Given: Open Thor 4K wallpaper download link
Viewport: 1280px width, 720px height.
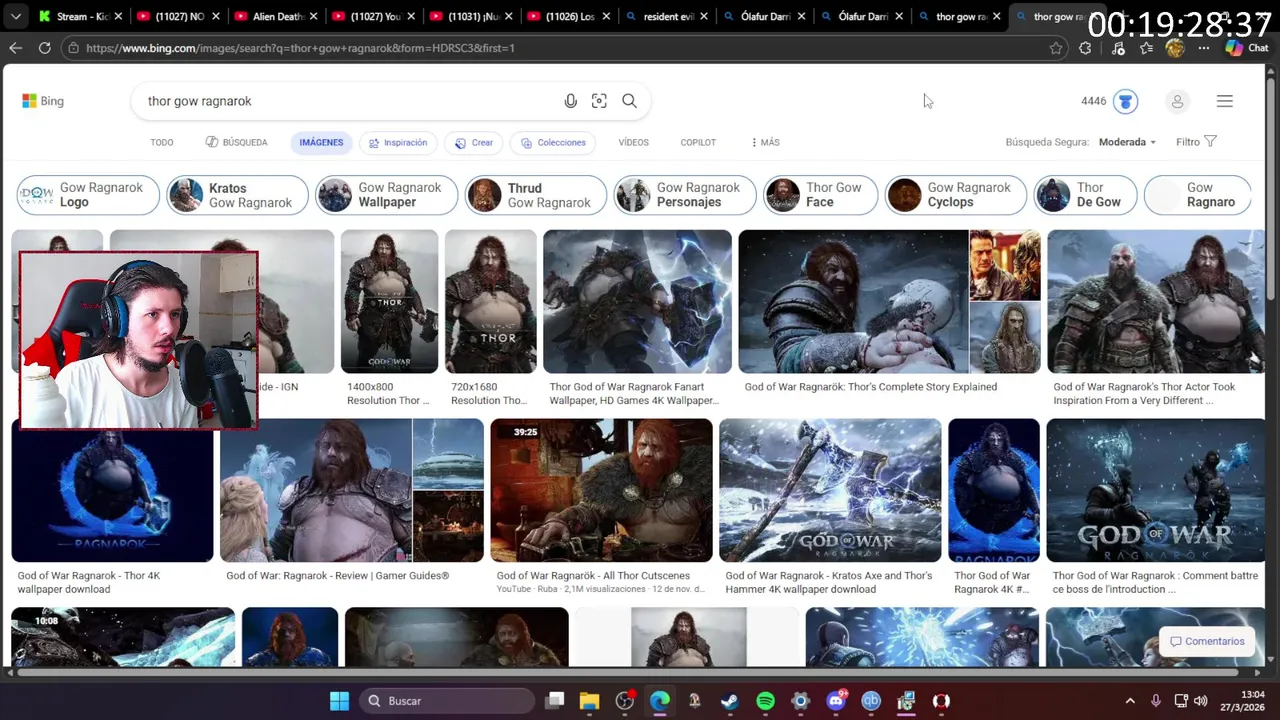Looking at the screenshot, I should pyautogui.click(x=88, y=582).
